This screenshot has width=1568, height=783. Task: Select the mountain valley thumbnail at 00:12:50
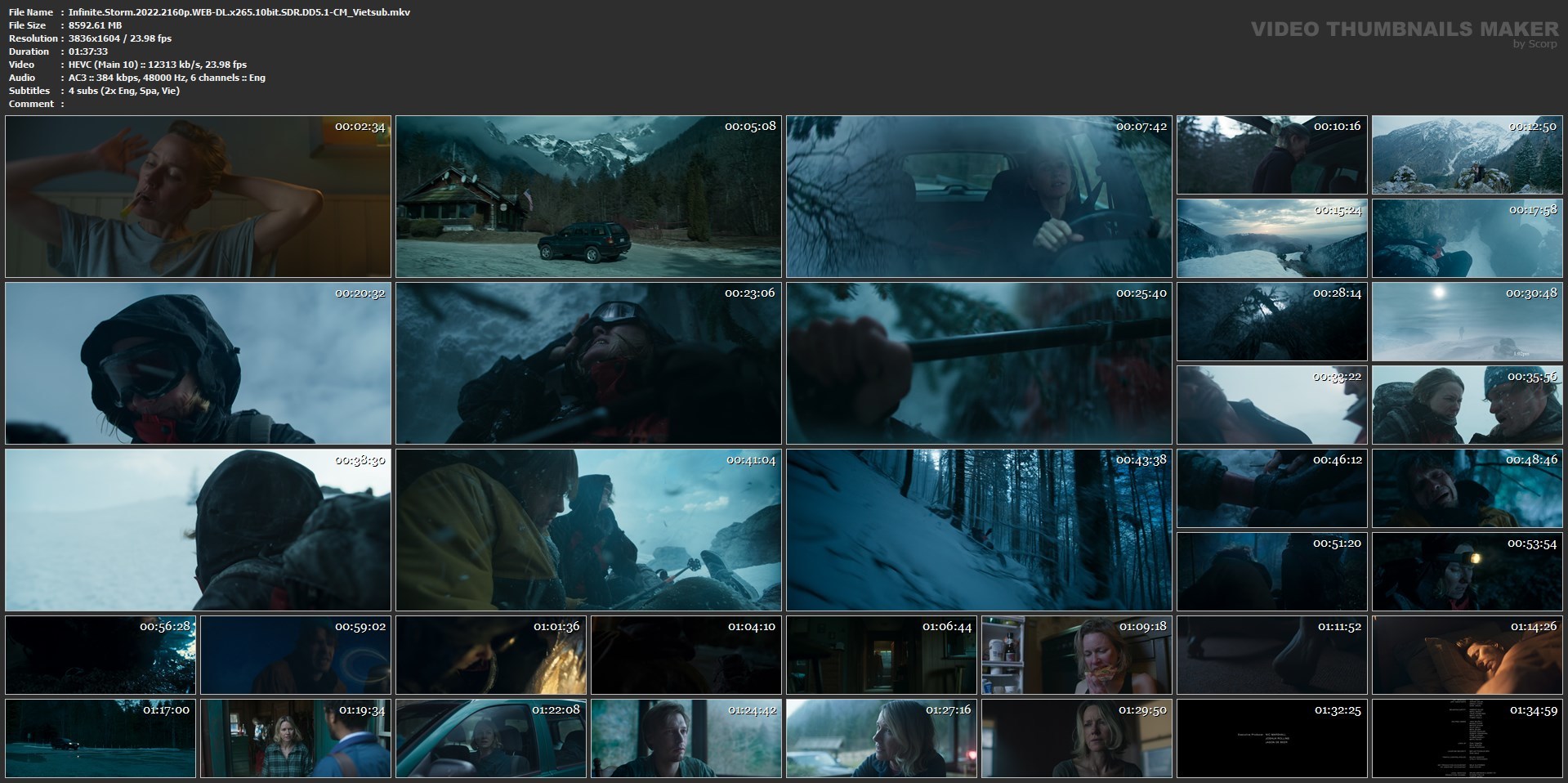coord(1467,154)
